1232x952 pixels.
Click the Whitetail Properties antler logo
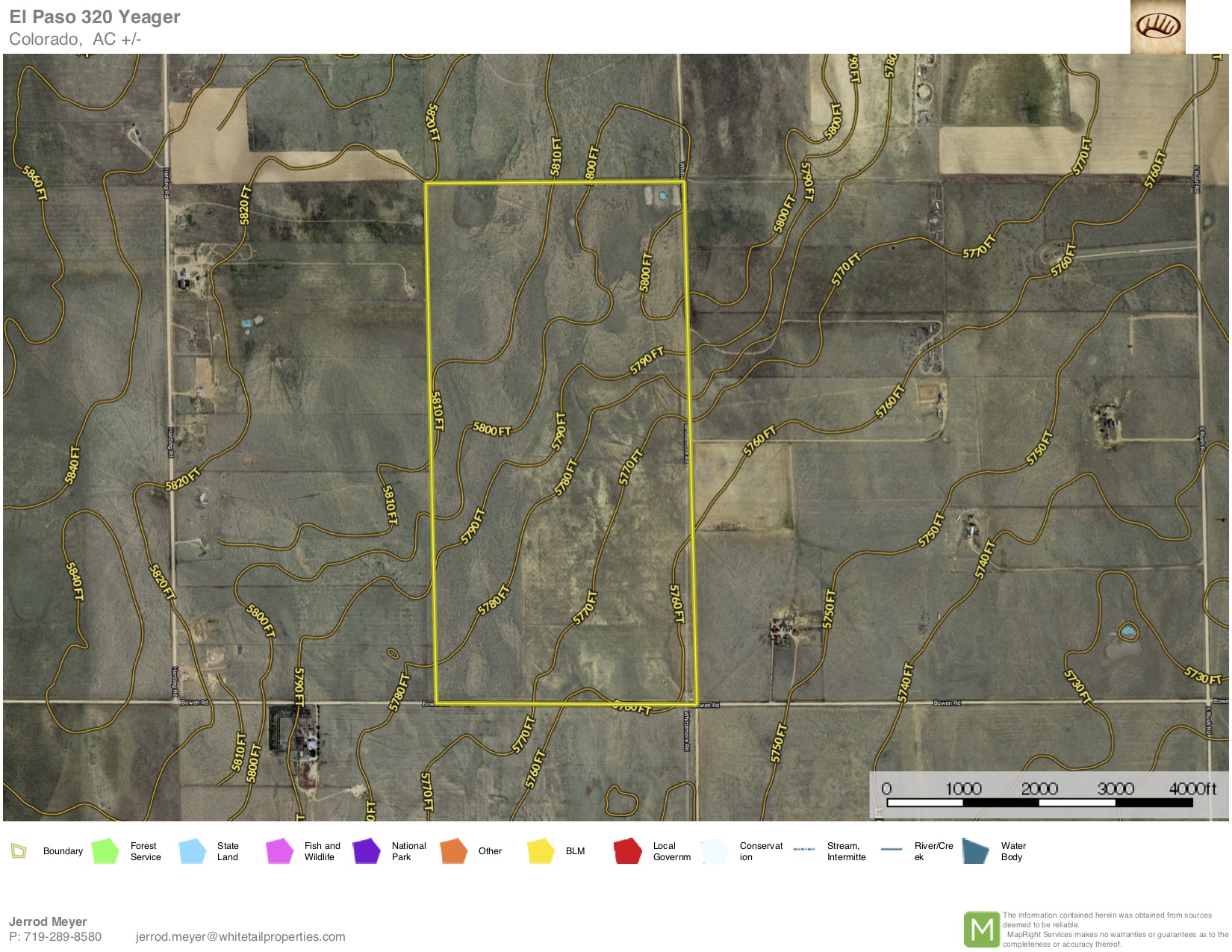pos(1157,27)
